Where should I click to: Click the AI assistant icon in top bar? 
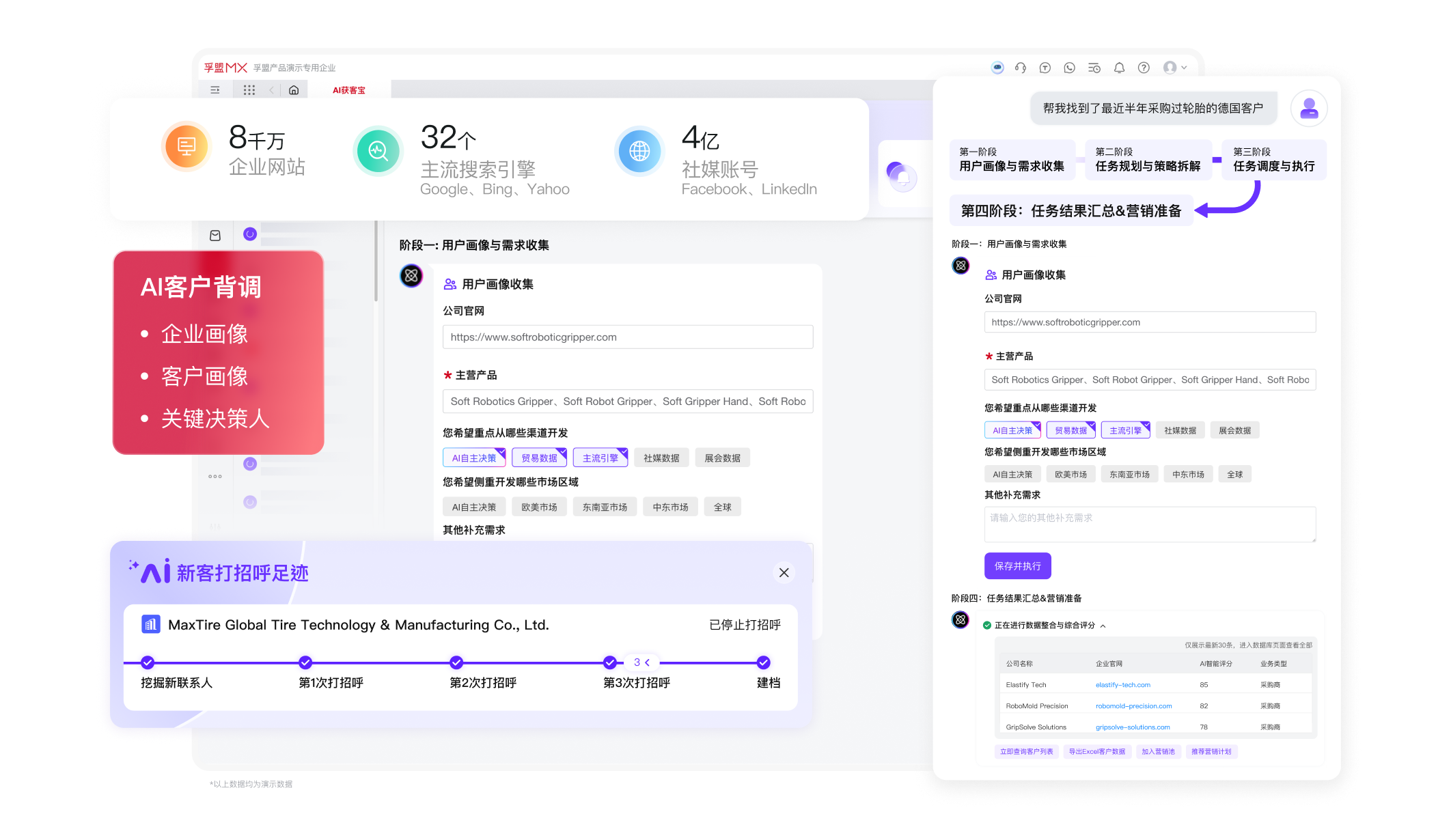(997, 68)
